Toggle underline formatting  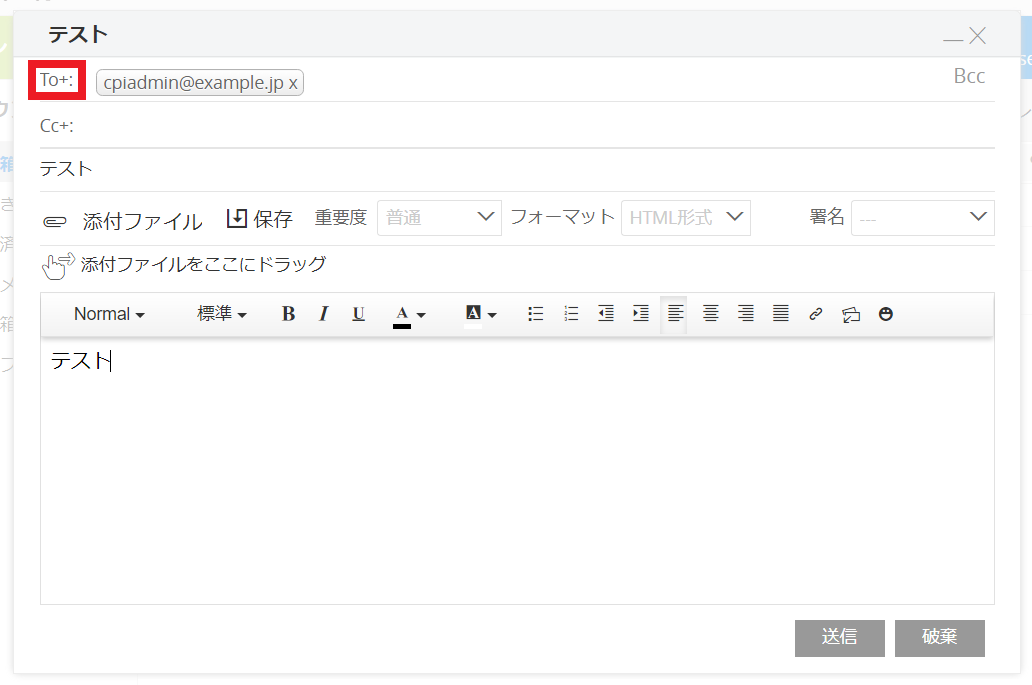[358, 314]
